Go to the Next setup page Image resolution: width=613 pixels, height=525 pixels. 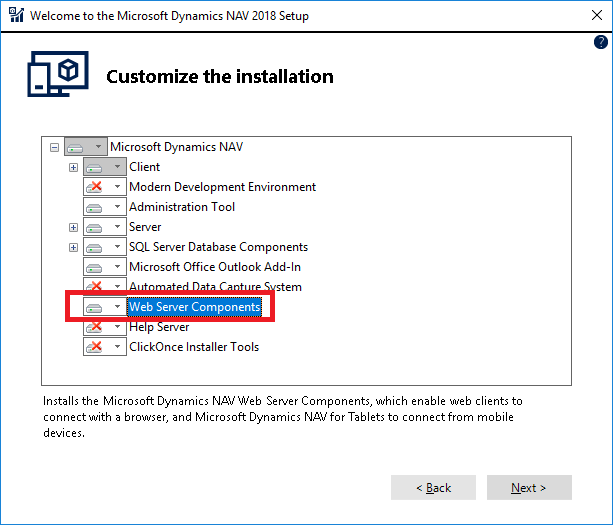tap(529, 487)
